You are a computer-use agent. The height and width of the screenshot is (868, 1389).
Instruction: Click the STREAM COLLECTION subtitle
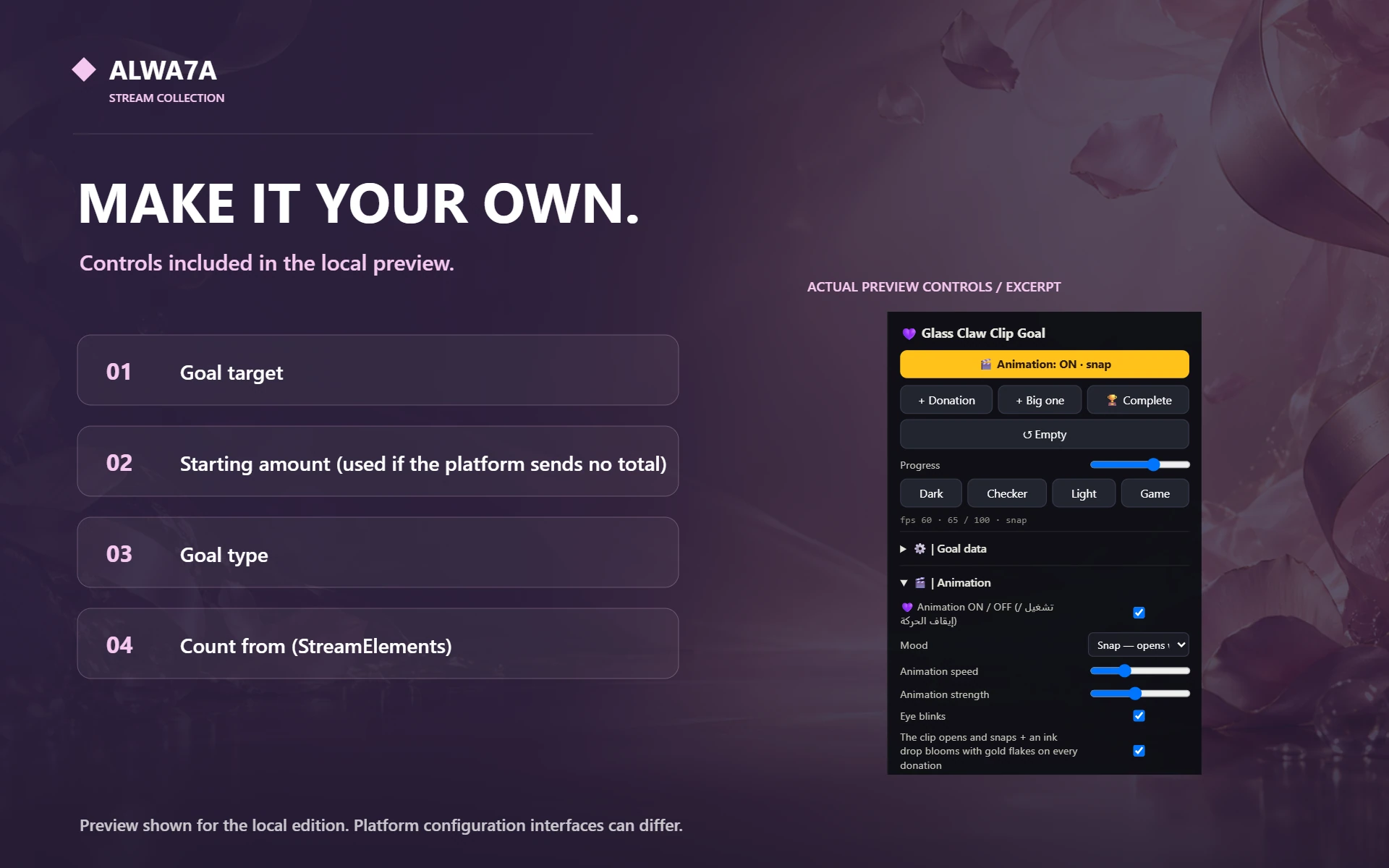(x=166, y=98)
